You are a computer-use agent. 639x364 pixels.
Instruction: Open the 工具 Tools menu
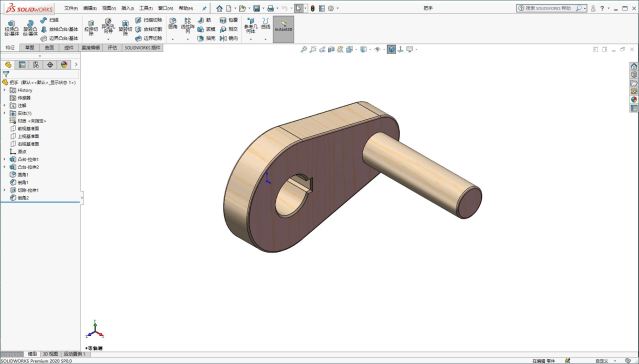tap(146, 8)
